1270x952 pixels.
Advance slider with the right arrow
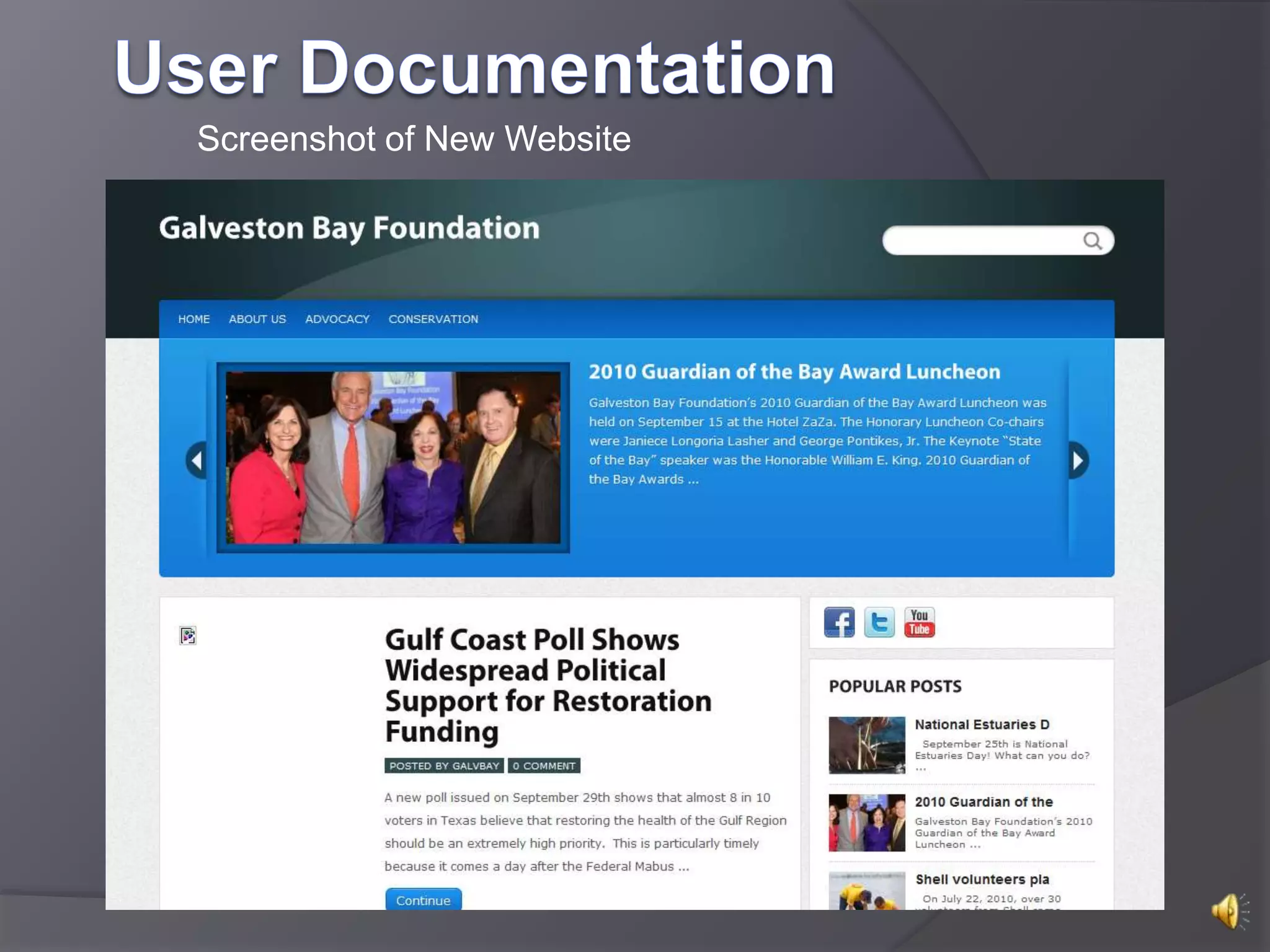(1078, 460)
